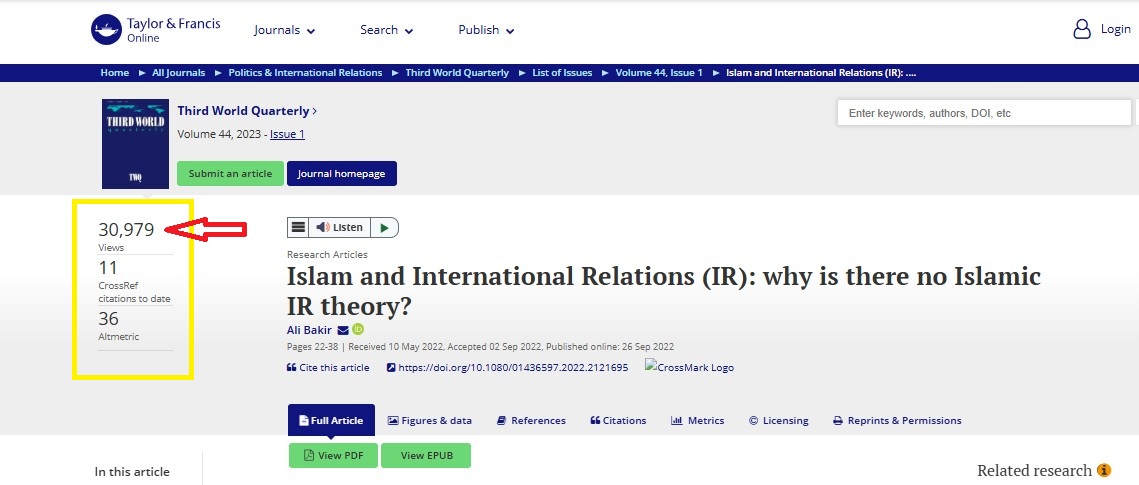Switch to Figures & data tab
Screen dimensions: 1139x485
(429, 420)
